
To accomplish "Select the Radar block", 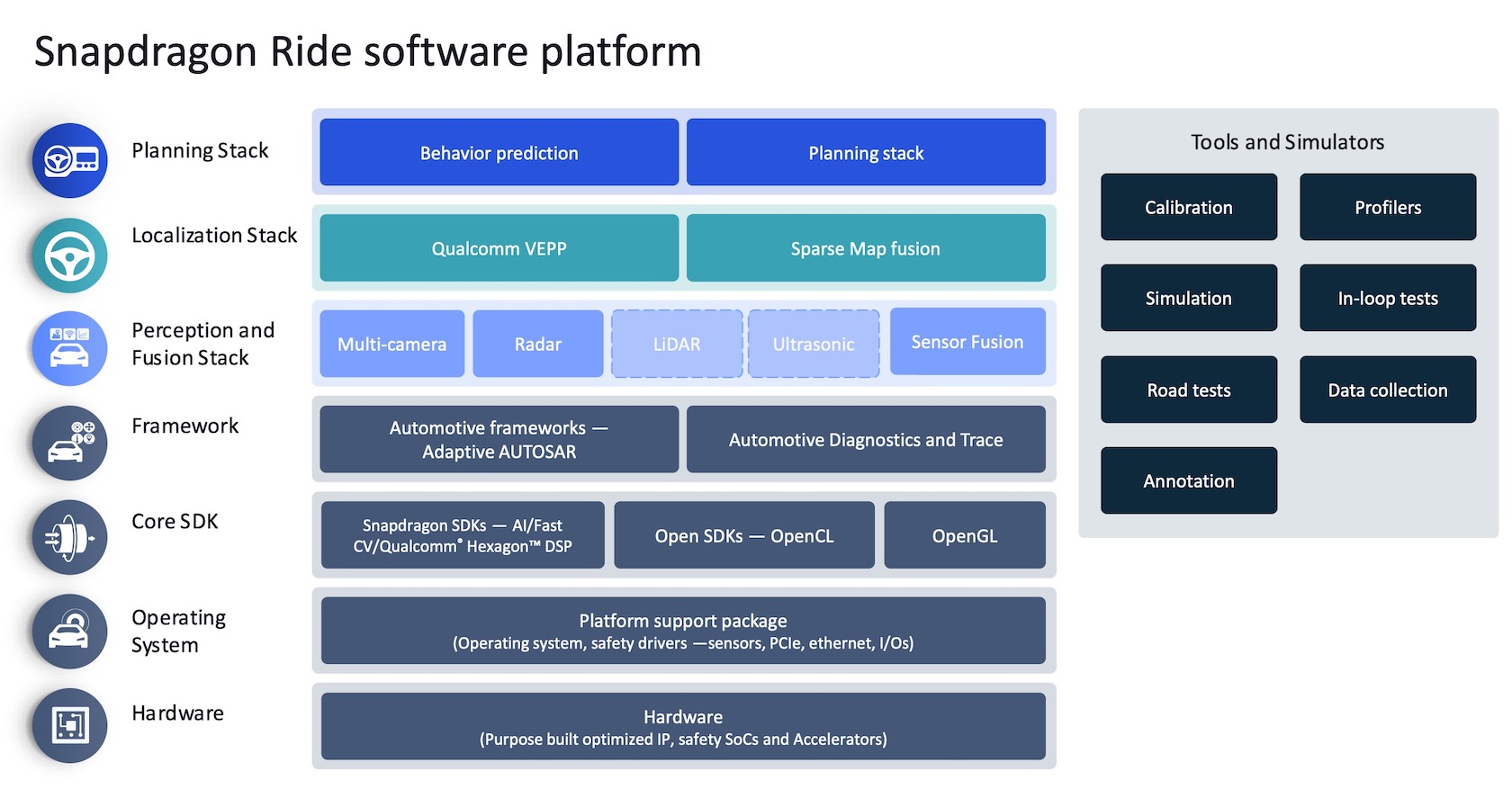I will coord(538,344).
